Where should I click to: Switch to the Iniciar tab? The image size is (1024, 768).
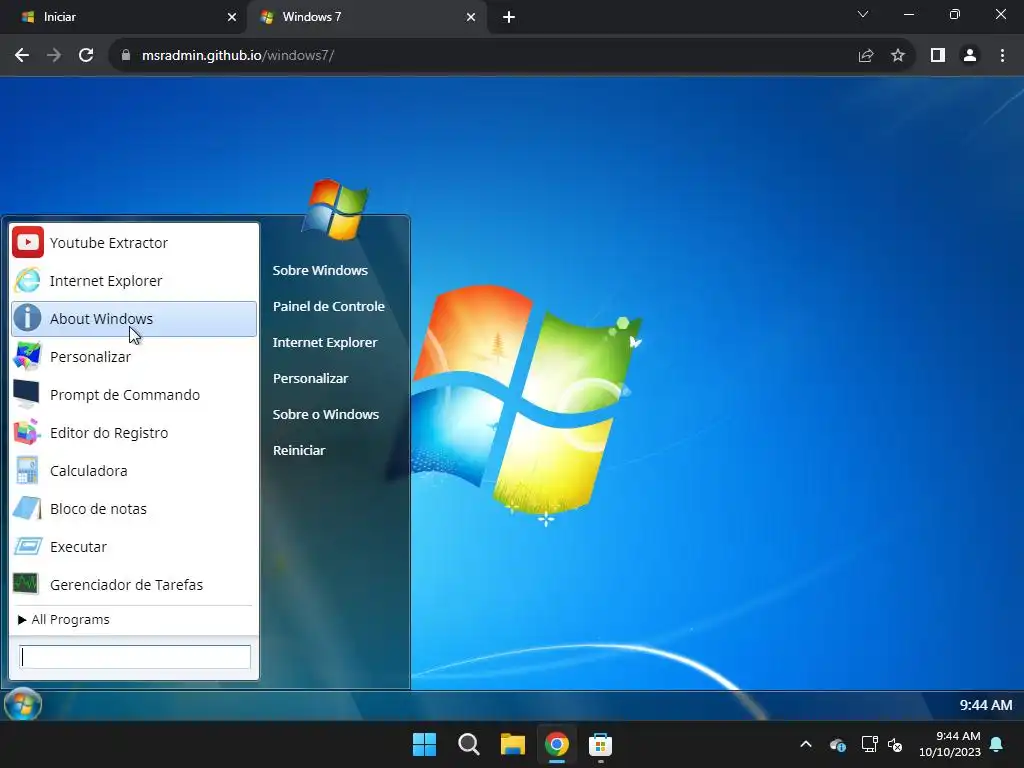pyautogui.click(x=124, y=17)
